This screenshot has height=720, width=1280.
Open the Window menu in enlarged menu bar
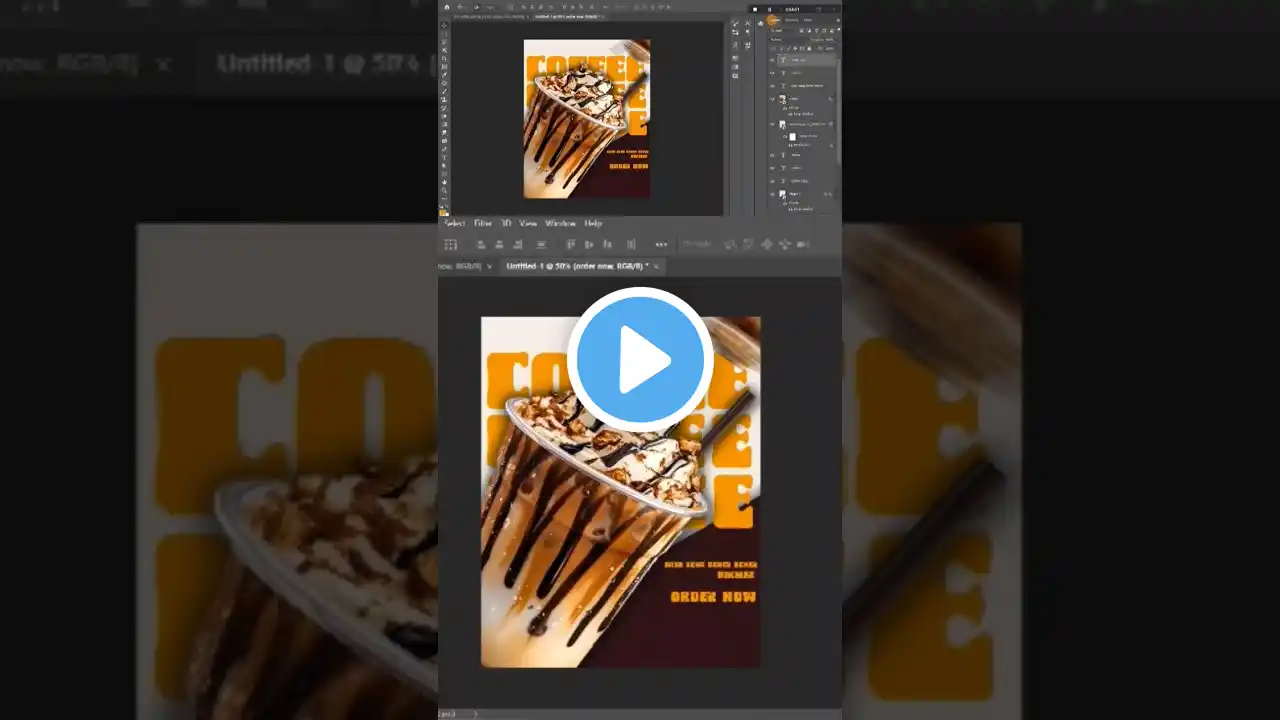tap(560, 223)
